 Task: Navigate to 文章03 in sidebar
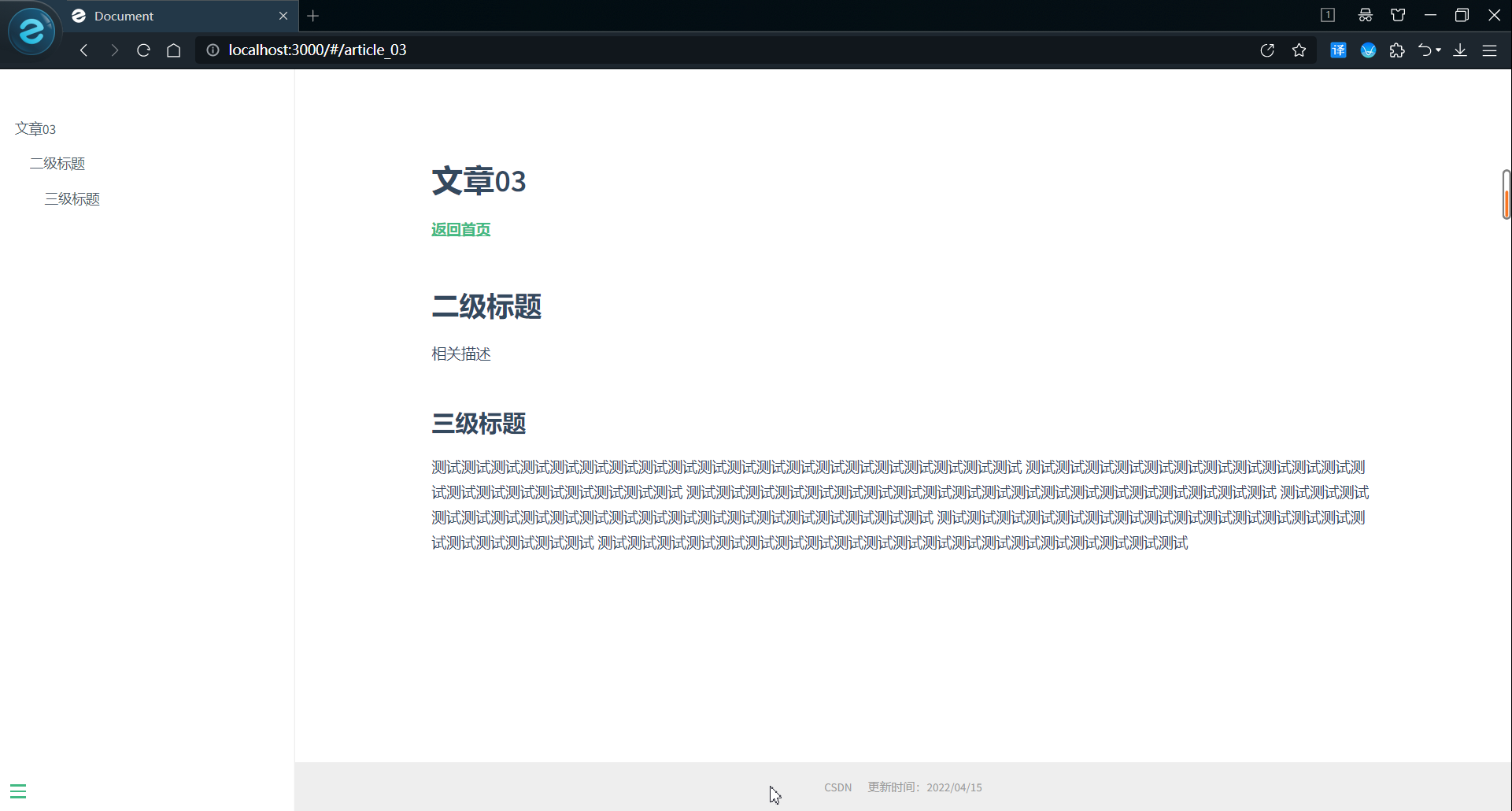coord(35,129)
